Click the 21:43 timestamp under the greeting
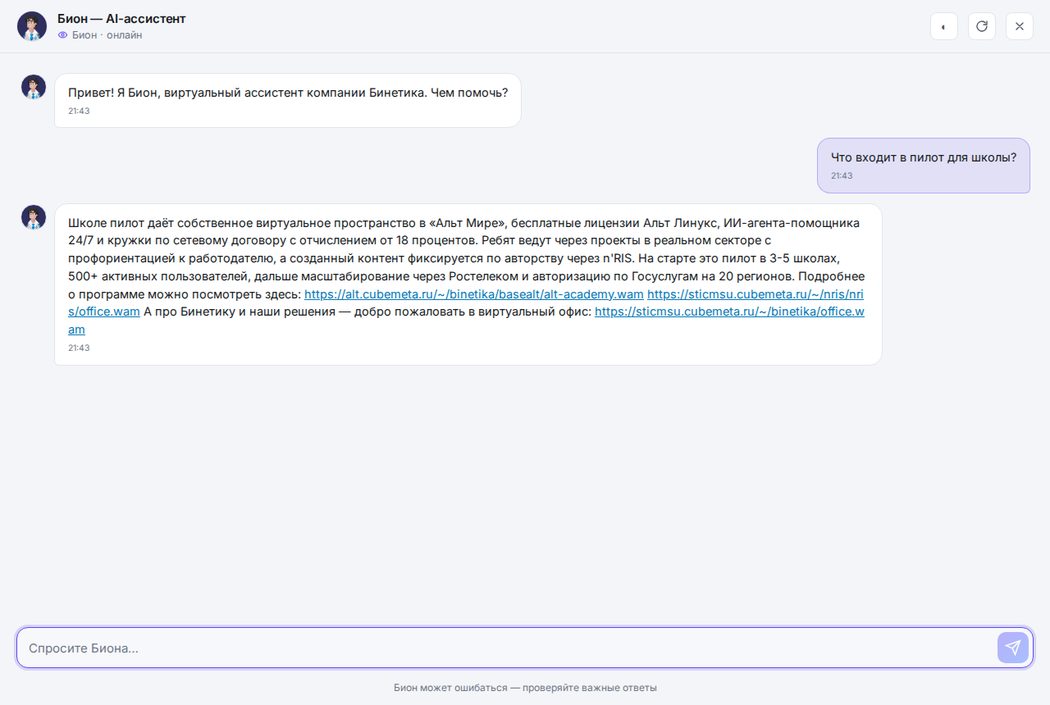 [x=78, y=111]
